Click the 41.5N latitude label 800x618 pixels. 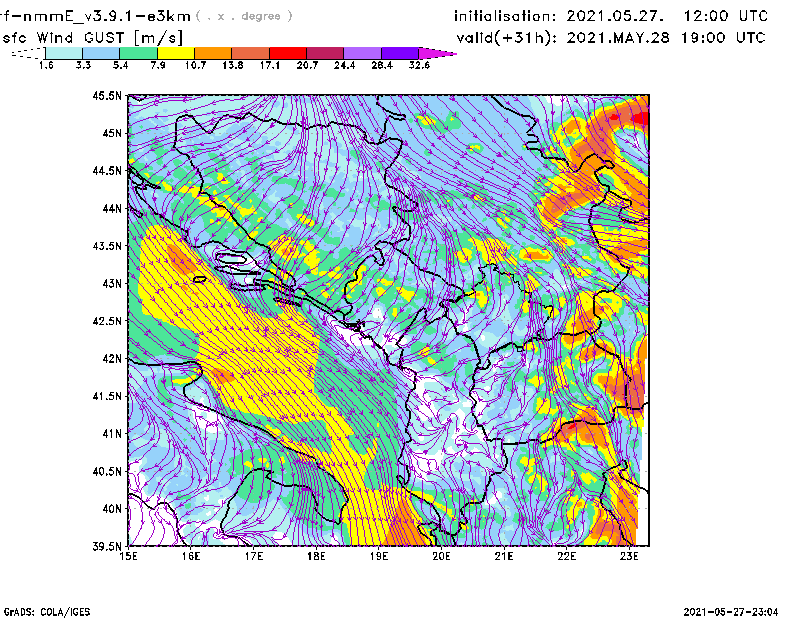tap(107, 396)
